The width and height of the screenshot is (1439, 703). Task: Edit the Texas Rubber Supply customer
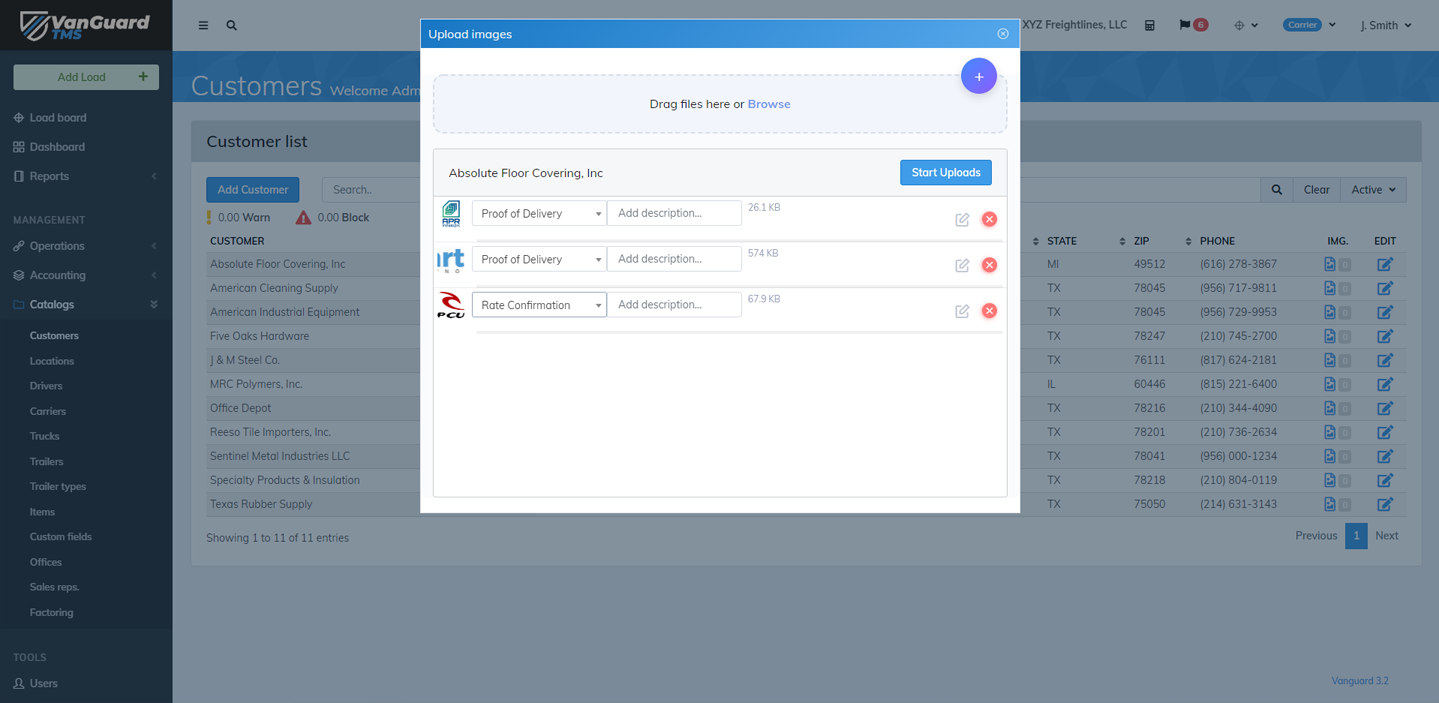click(x=1384, y=504)
